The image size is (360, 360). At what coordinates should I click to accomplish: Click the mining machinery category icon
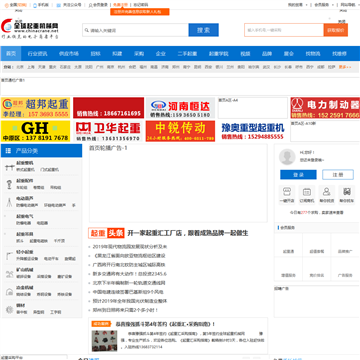[9, 274]
